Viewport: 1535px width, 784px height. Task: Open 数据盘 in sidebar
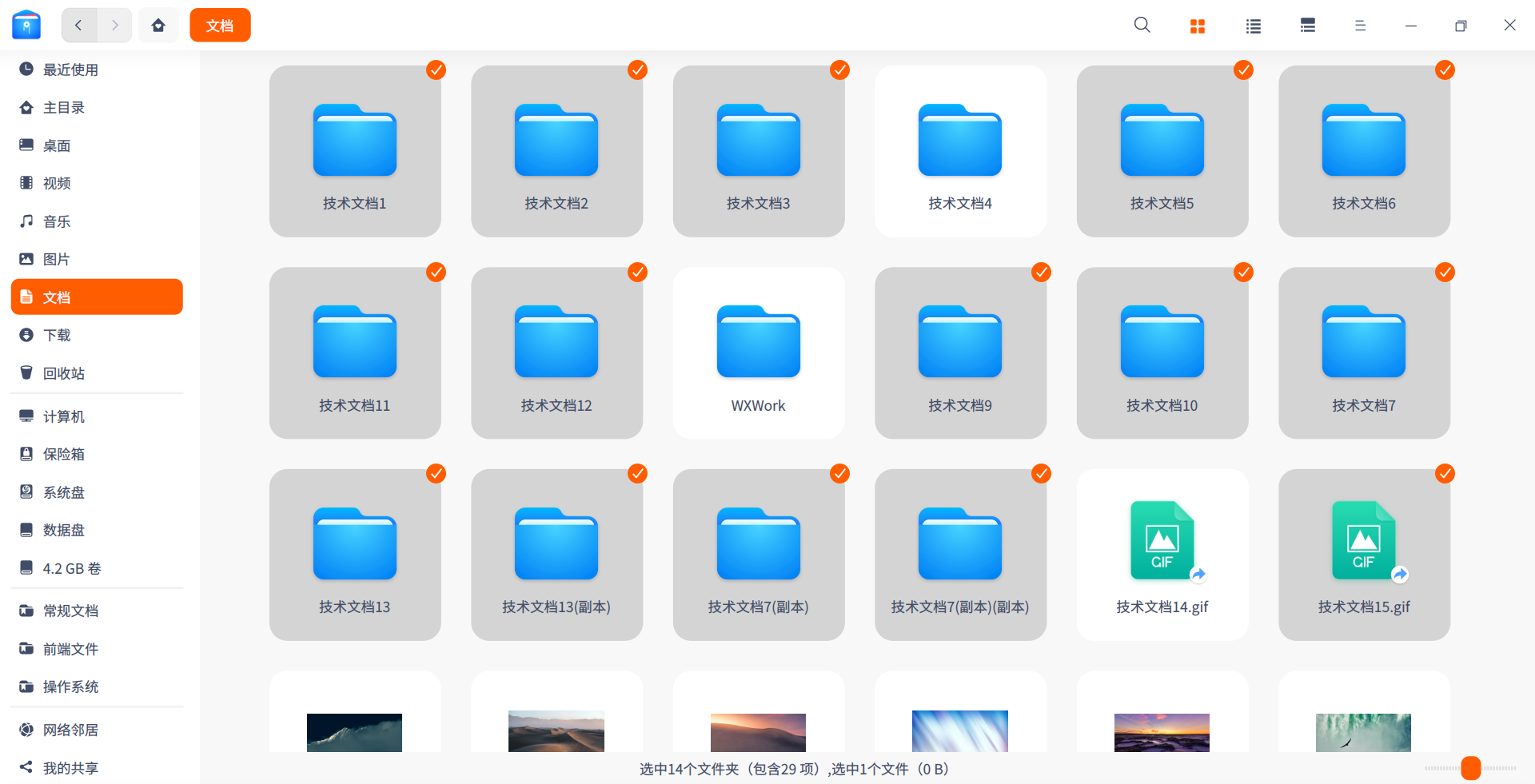[97, 530]
